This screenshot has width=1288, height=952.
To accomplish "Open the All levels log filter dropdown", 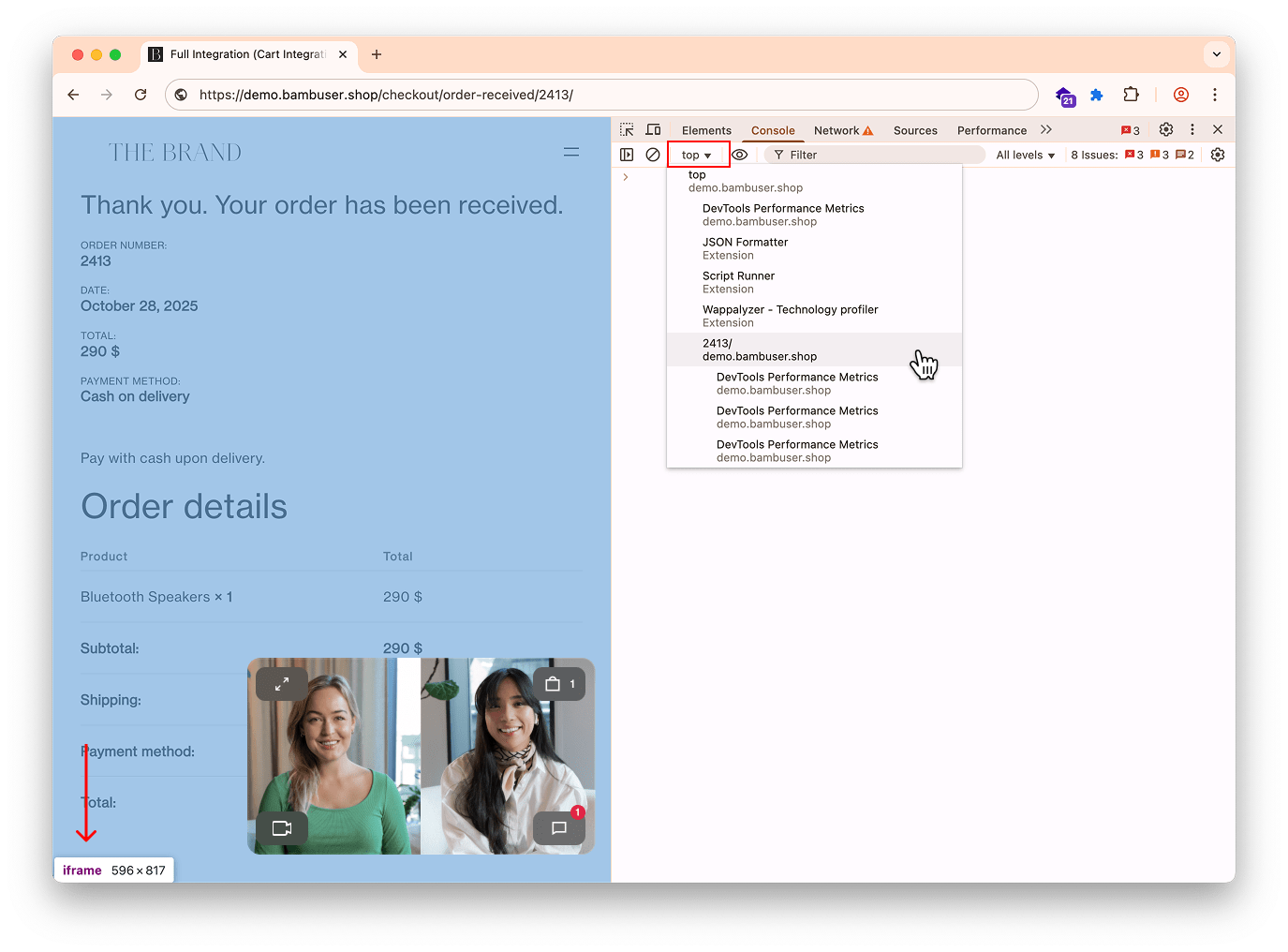I will click(x=1024, y=154).
